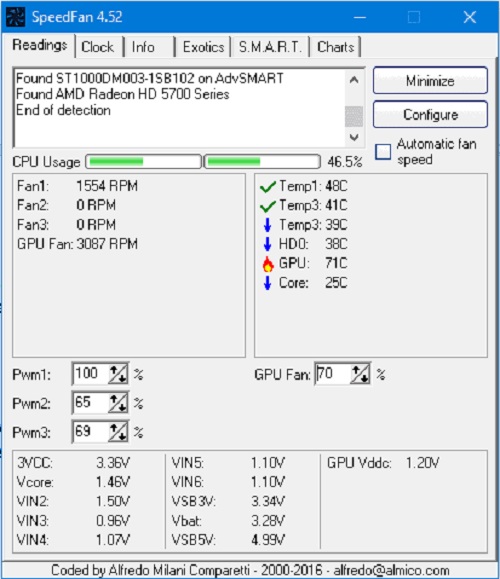
Task: Click the VIN4 1.07V reading
Action: [73, 540]
